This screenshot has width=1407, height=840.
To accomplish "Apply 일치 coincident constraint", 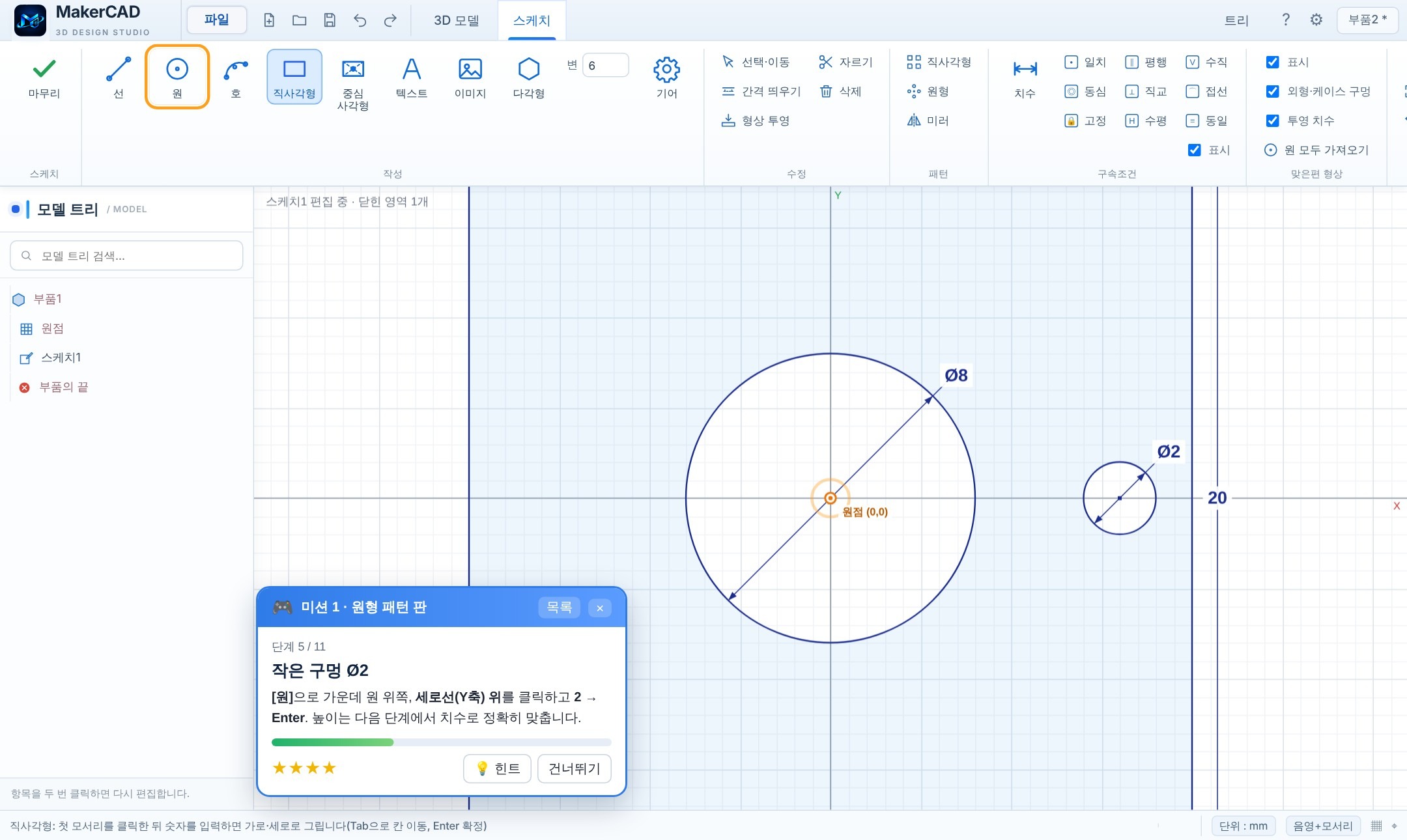I will (x=1085, y=62).
